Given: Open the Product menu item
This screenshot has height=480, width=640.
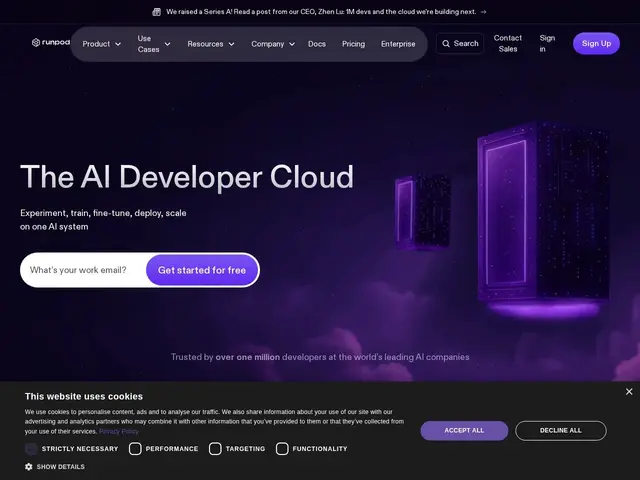Looking at the screenshot, I should coord(102,44).
